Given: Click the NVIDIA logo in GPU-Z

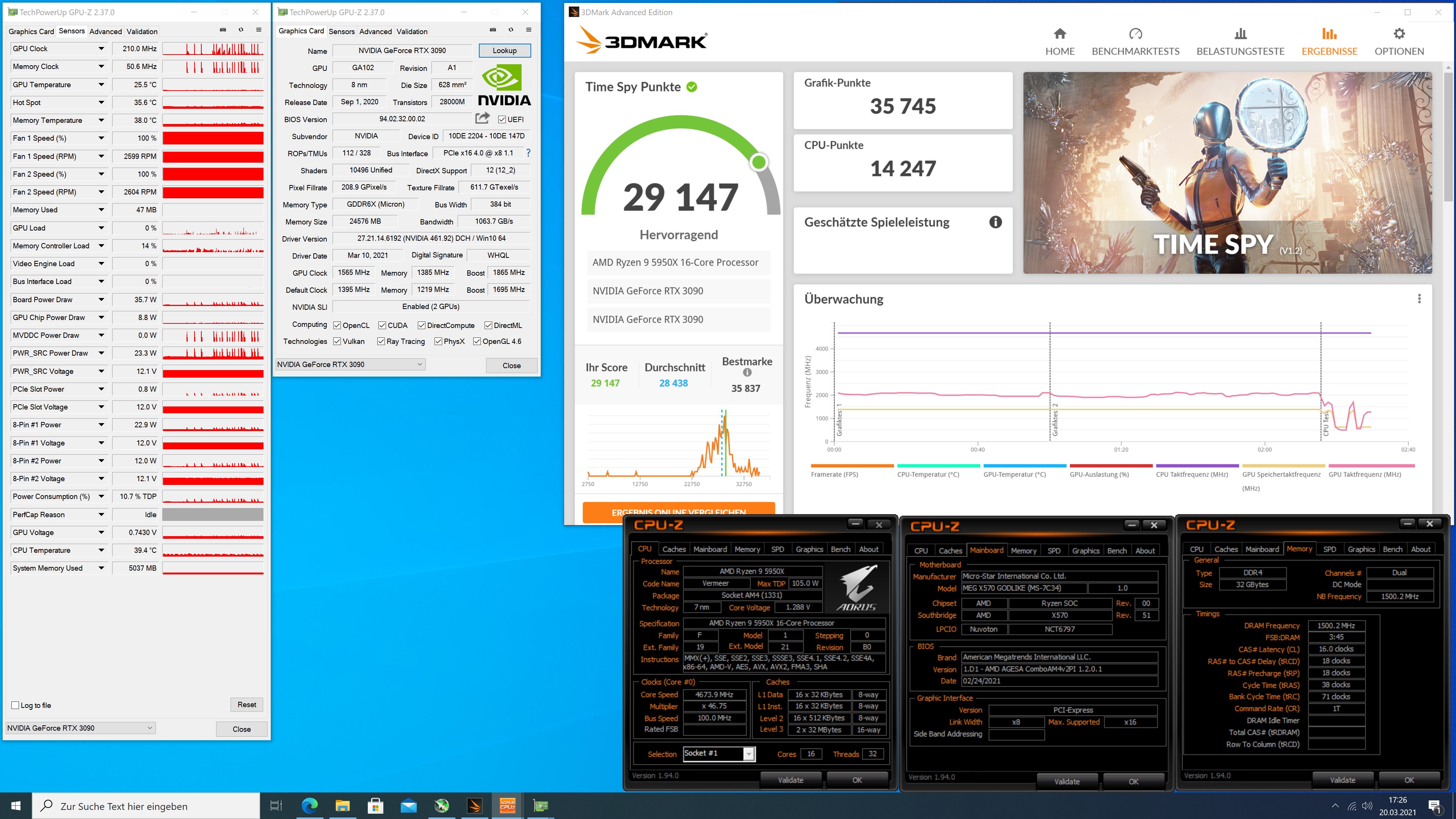Looking at the screenshot, I should 504,85.
